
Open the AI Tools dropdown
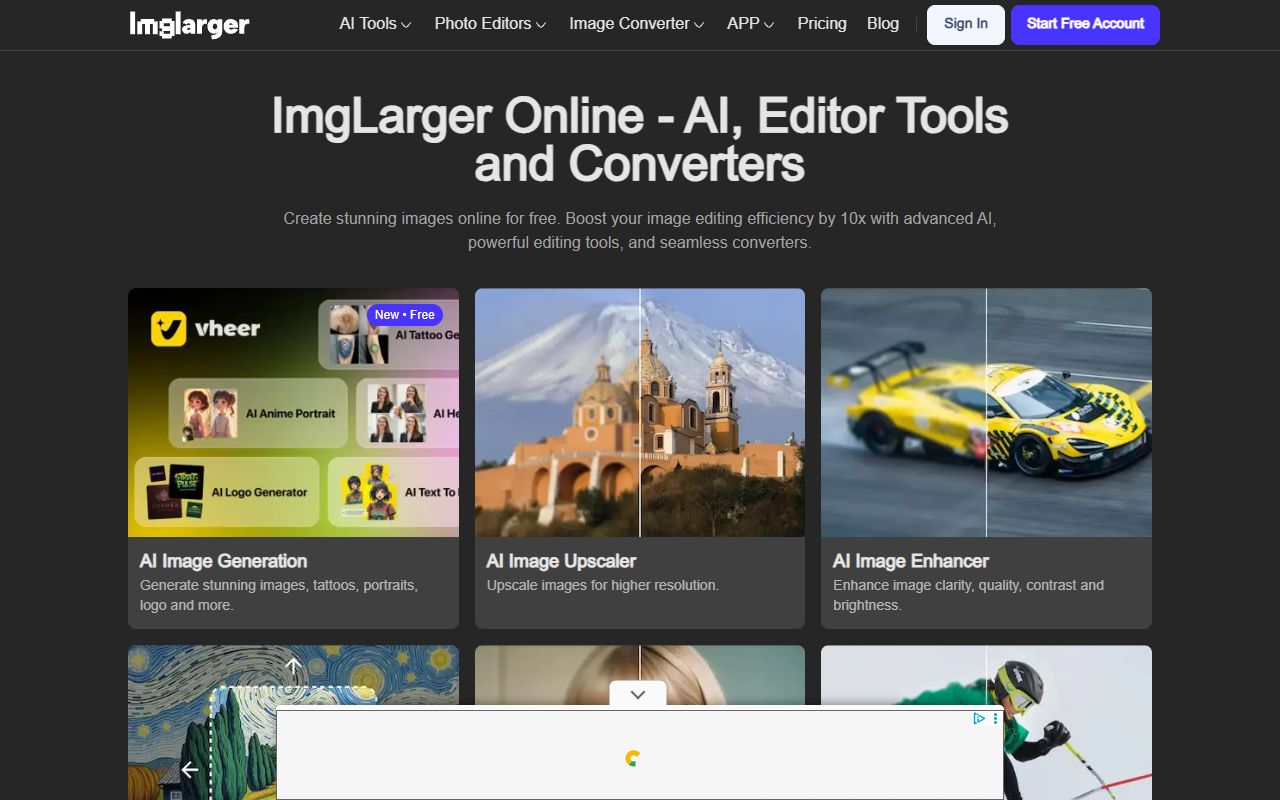point(374,23)
